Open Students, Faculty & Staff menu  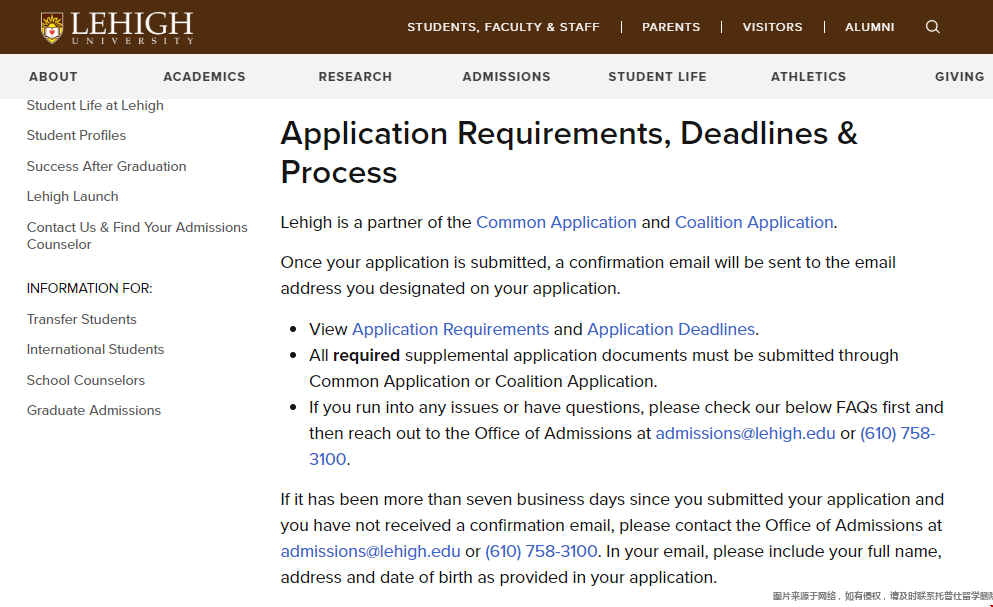tap(503, 27)
